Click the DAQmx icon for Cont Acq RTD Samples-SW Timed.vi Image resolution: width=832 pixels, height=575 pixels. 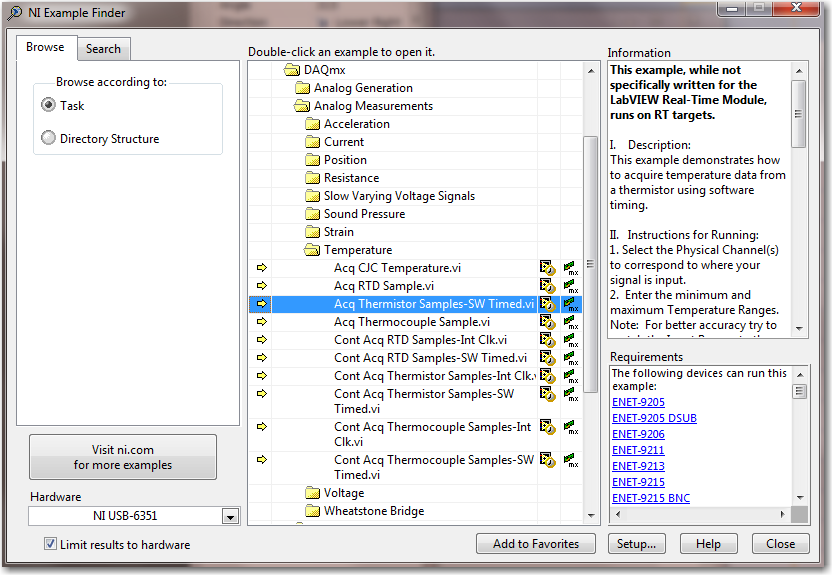pyautogui.click(x=571, y=358)
